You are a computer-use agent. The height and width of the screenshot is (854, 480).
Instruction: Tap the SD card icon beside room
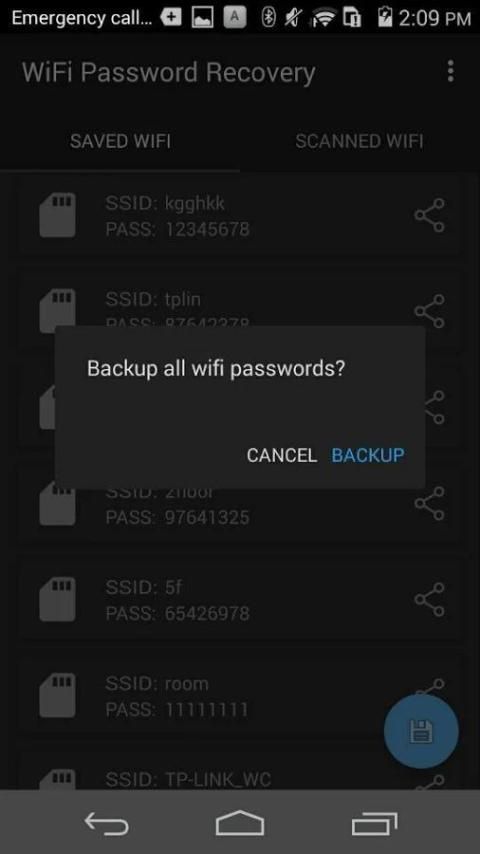point(57,696)
